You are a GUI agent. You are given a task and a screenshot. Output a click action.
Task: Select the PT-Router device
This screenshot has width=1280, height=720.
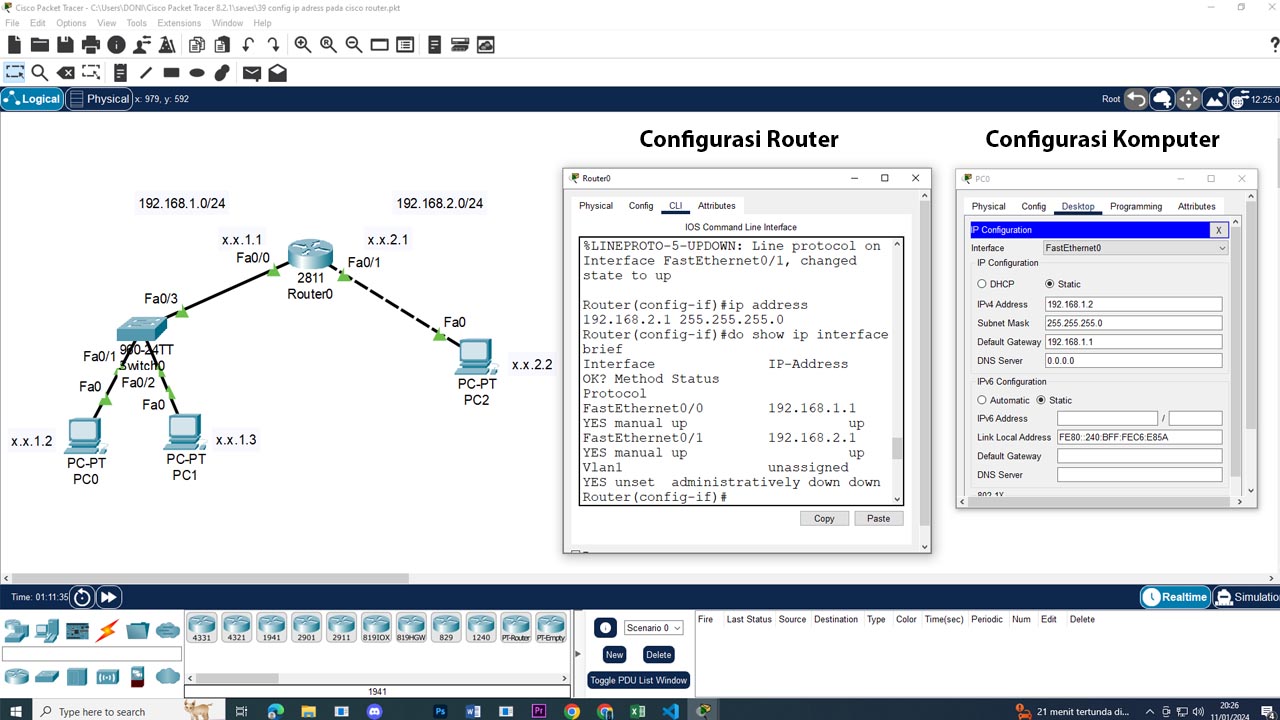pyautogui.click(x=516, y=628)
